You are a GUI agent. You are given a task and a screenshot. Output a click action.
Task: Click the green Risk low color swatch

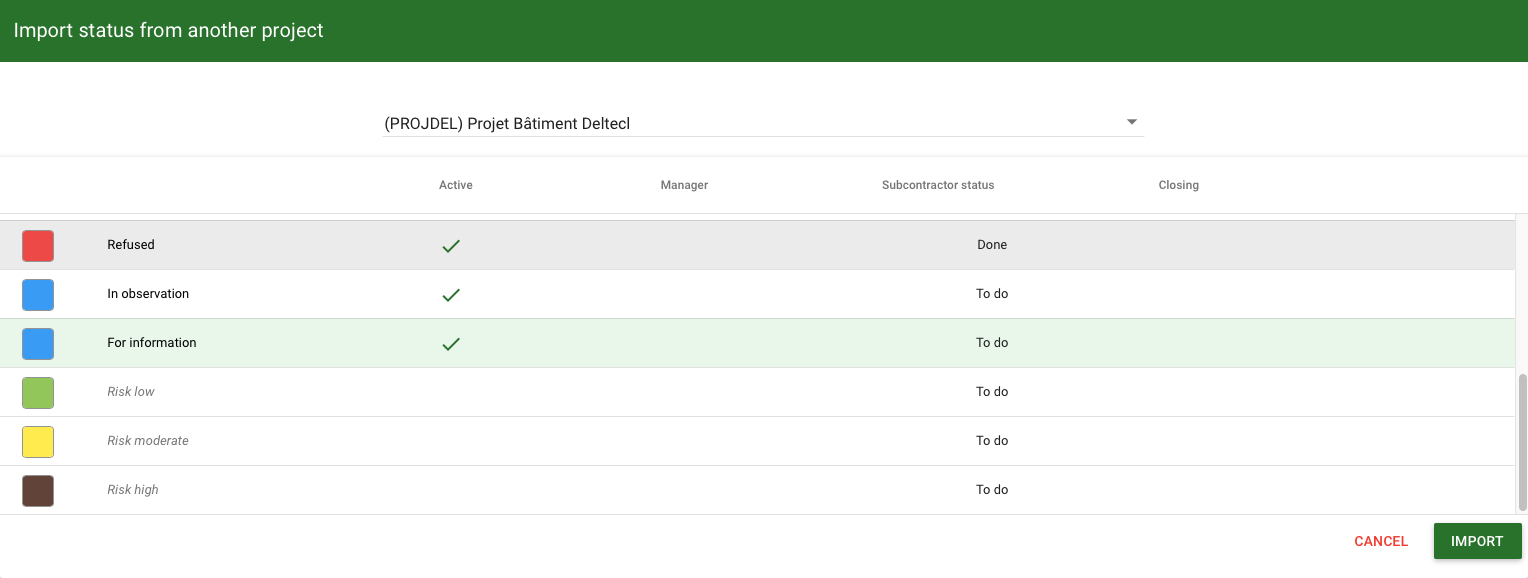38,392
